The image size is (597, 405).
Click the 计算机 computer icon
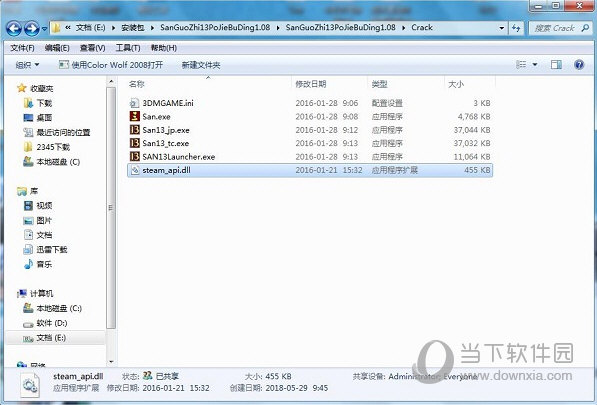tap(22, 293)
